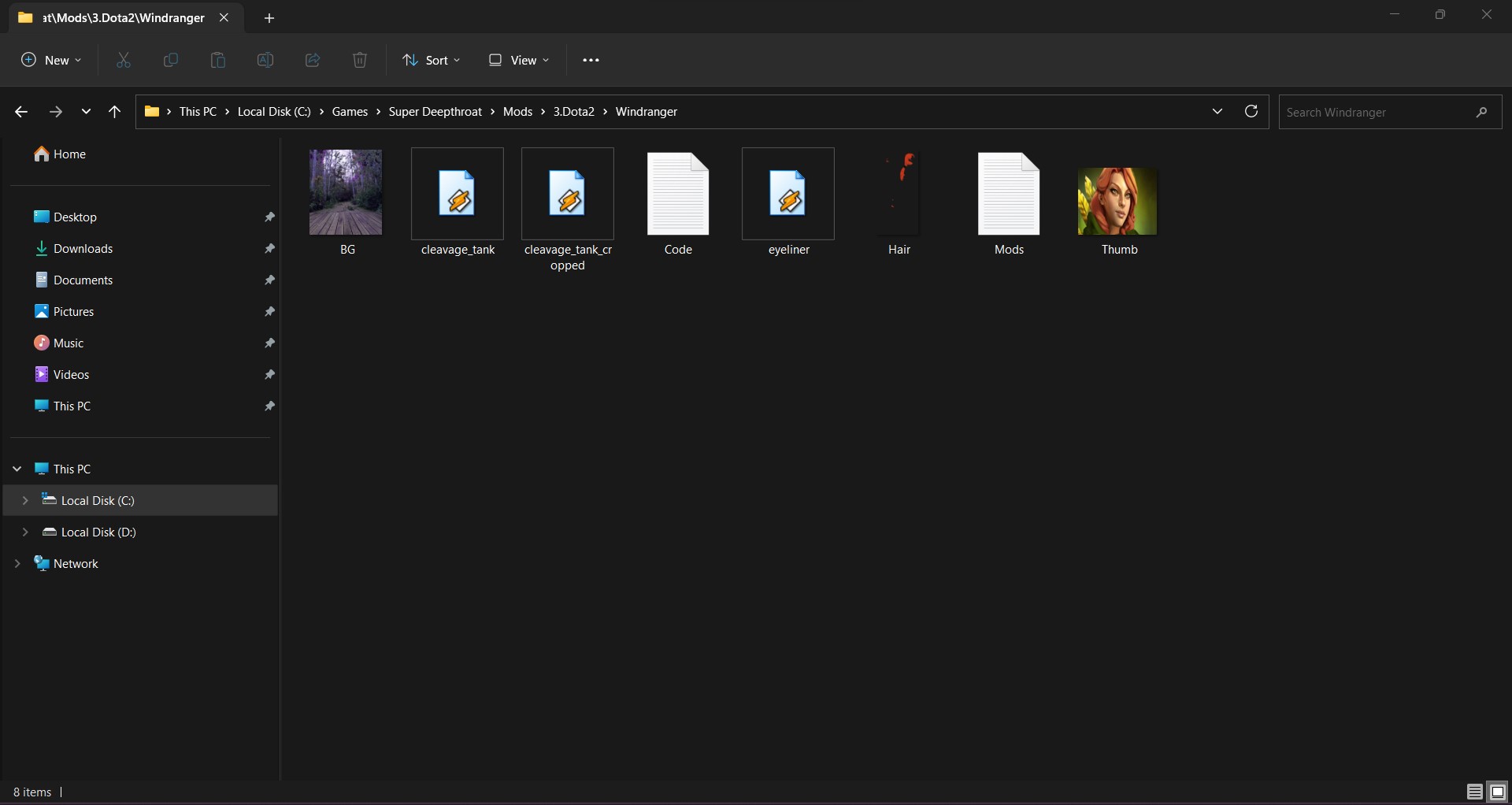Image resolution: width=1512 pixels, height=805 pixels.
Task: Click the Delete trash can icon
Action: coord(360,60)
